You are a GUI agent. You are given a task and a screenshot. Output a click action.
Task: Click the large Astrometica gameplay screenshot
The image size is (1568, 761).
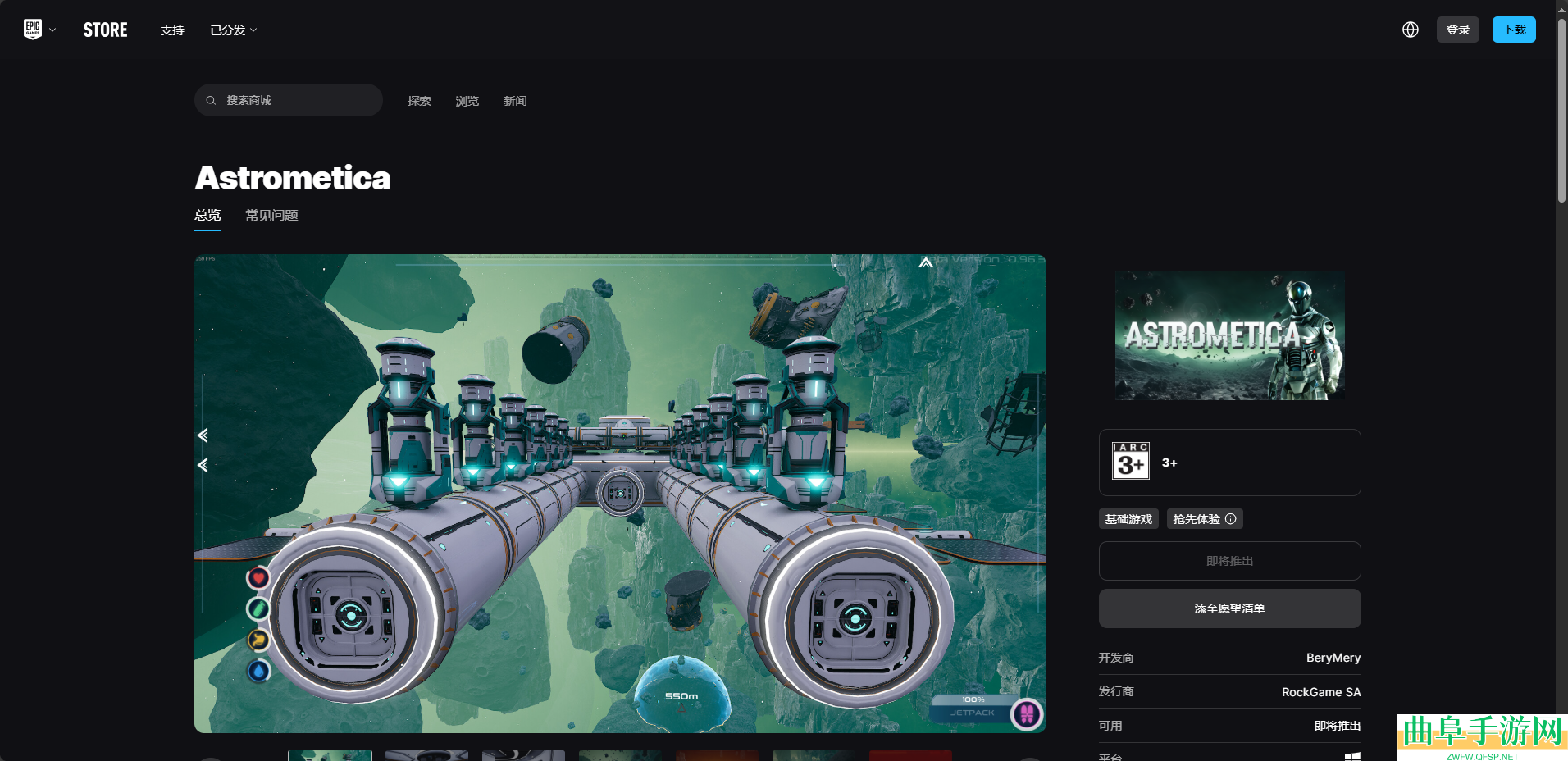(620, 494)
